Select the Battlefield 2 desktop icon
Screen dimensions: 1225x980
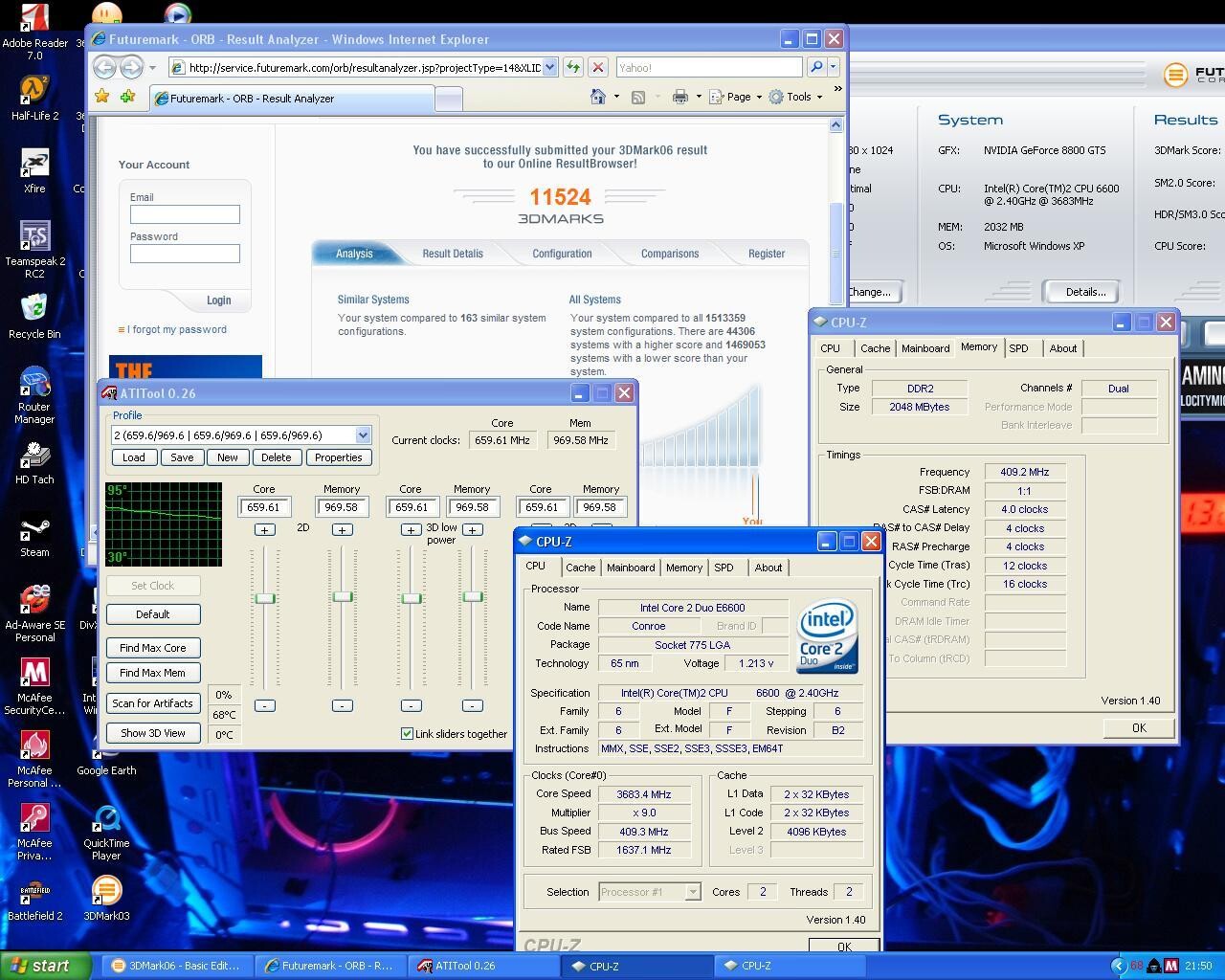(34, 900)
